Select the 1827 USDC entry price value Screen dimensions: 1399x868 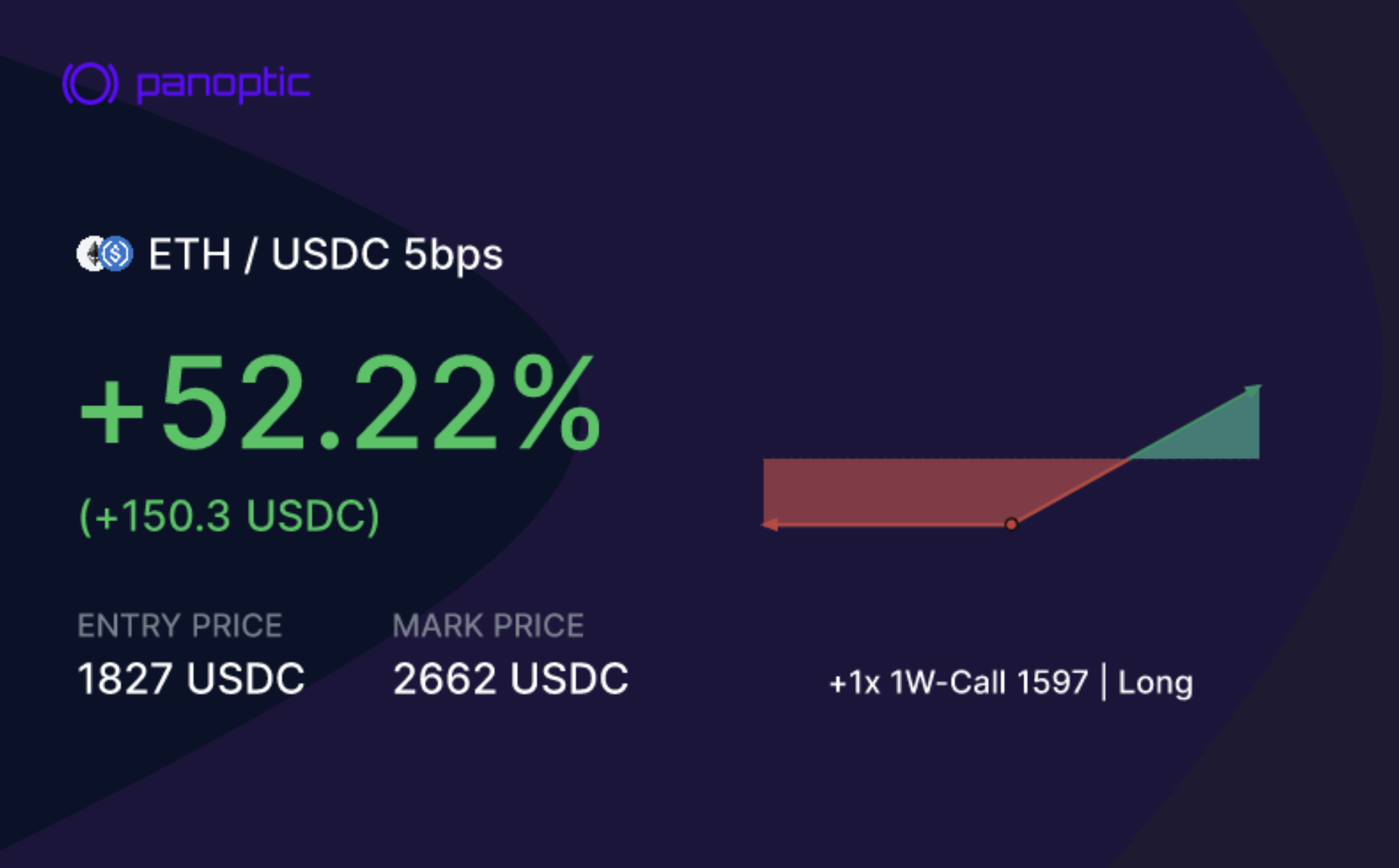(x=191, y=678)
